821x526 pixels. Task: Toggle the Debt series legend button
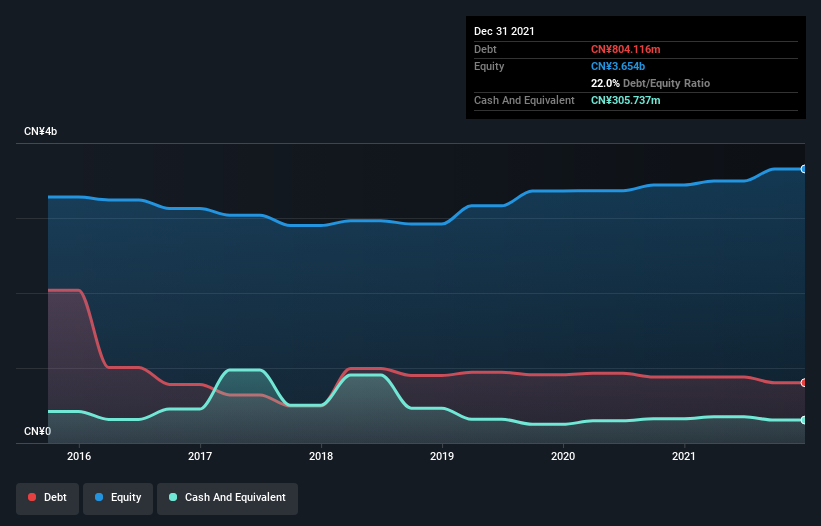tap(47, 498)
